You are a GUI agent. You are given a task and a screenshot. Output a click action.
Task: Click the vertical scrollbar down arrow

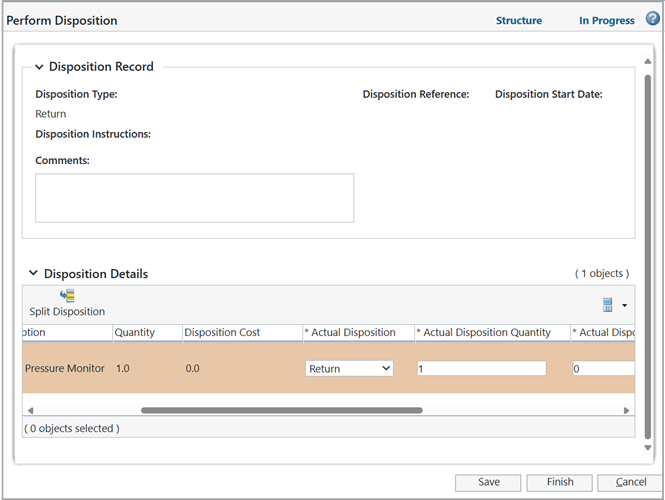coord(648,447)
